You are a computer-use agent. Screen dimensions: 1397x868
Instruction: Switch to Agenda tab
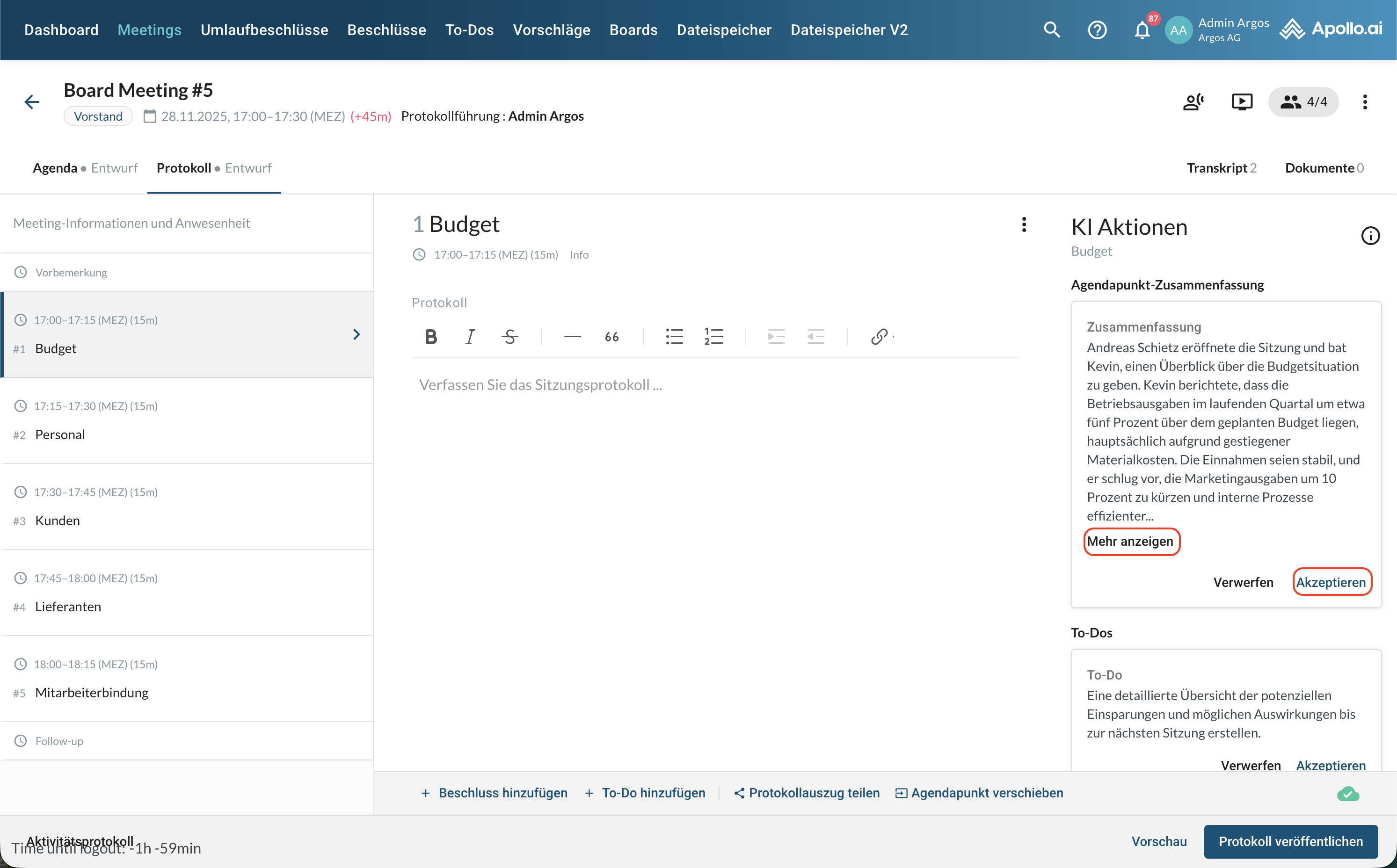pyautogui.click(x=55, y=168)
